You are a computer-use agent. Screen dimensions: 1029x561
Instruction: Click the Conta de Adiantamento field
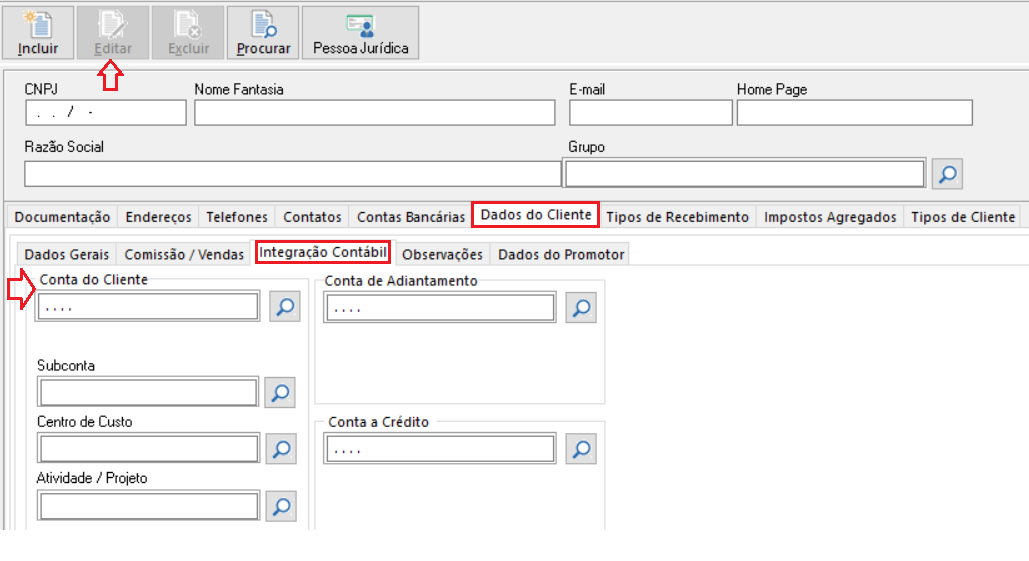coord(440,308)
